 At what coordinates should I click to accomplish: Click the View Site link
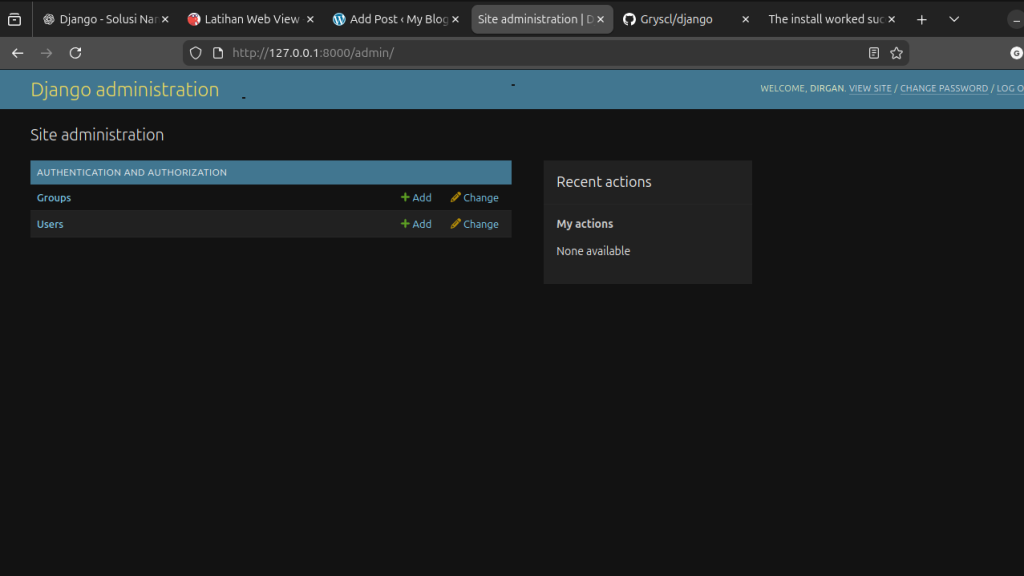tap(870, 89)
